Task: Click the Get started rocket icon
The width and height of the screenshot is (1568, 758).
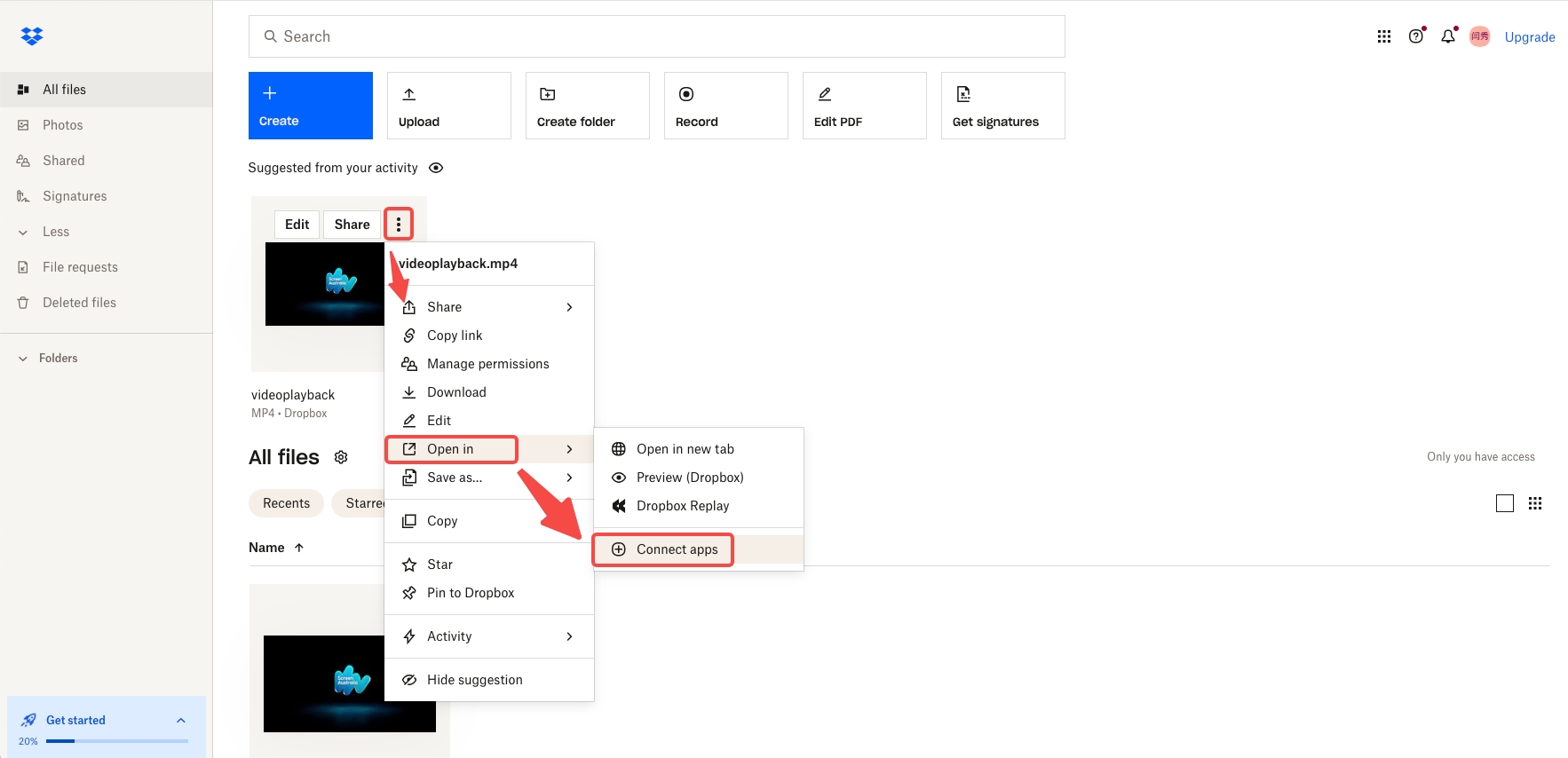Action: pyautogui.click(x=28, y=720)
